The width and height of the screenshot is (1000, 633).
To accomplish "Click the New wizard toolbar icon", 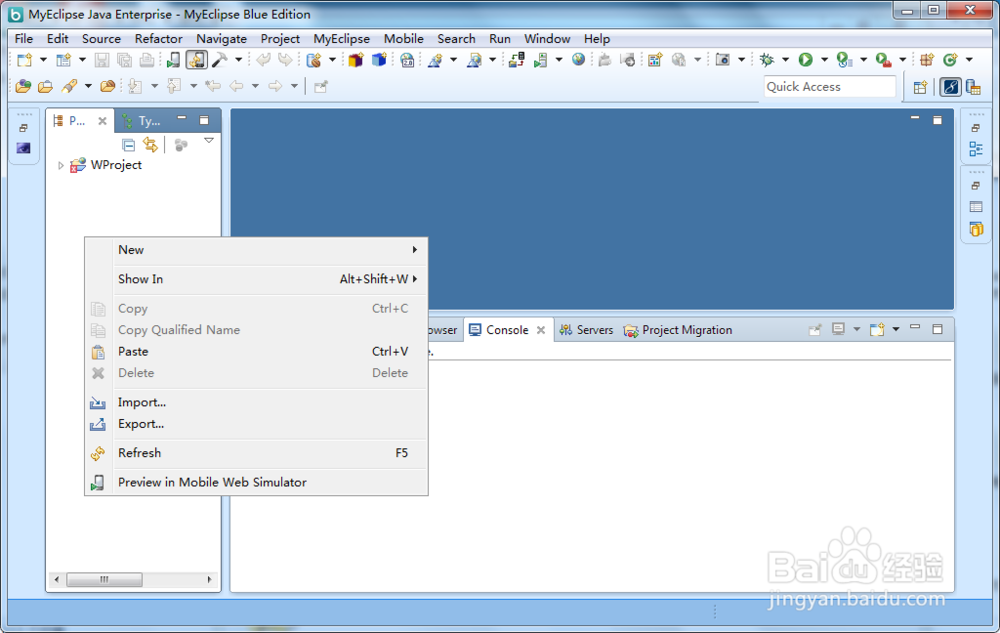I will 24,60.
